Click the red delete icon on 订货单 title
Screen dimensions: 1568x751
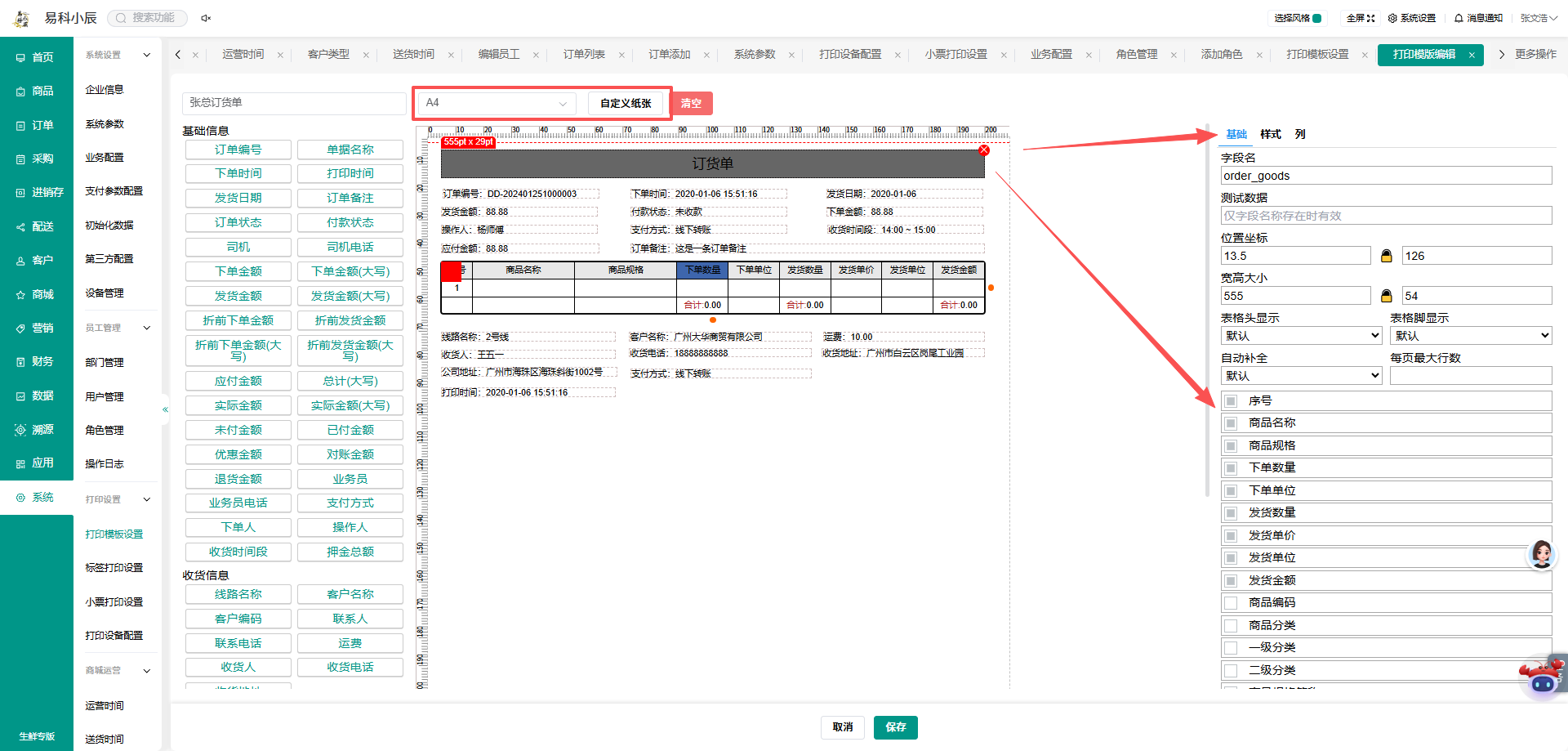click(984, 150)
